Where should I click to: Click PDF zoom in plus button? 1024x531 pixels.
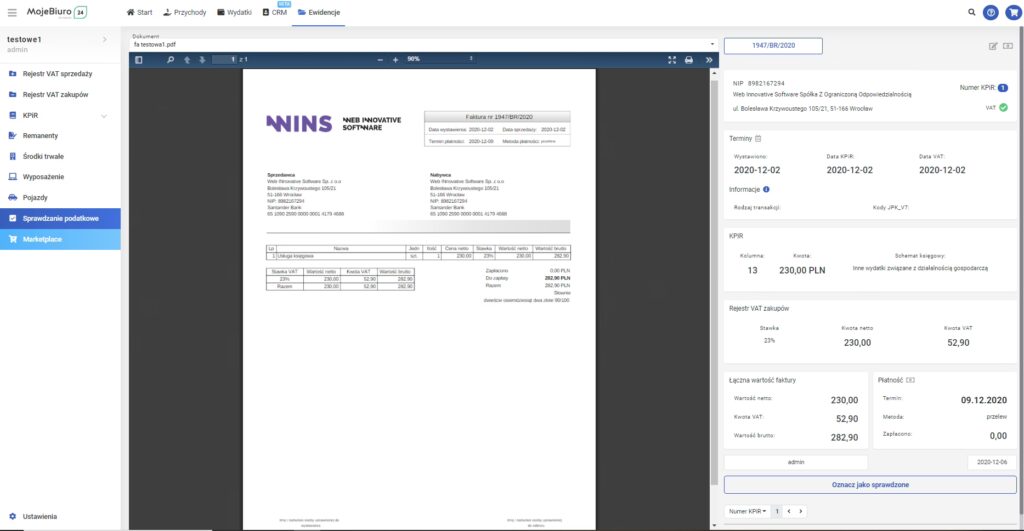click(395, 60)
